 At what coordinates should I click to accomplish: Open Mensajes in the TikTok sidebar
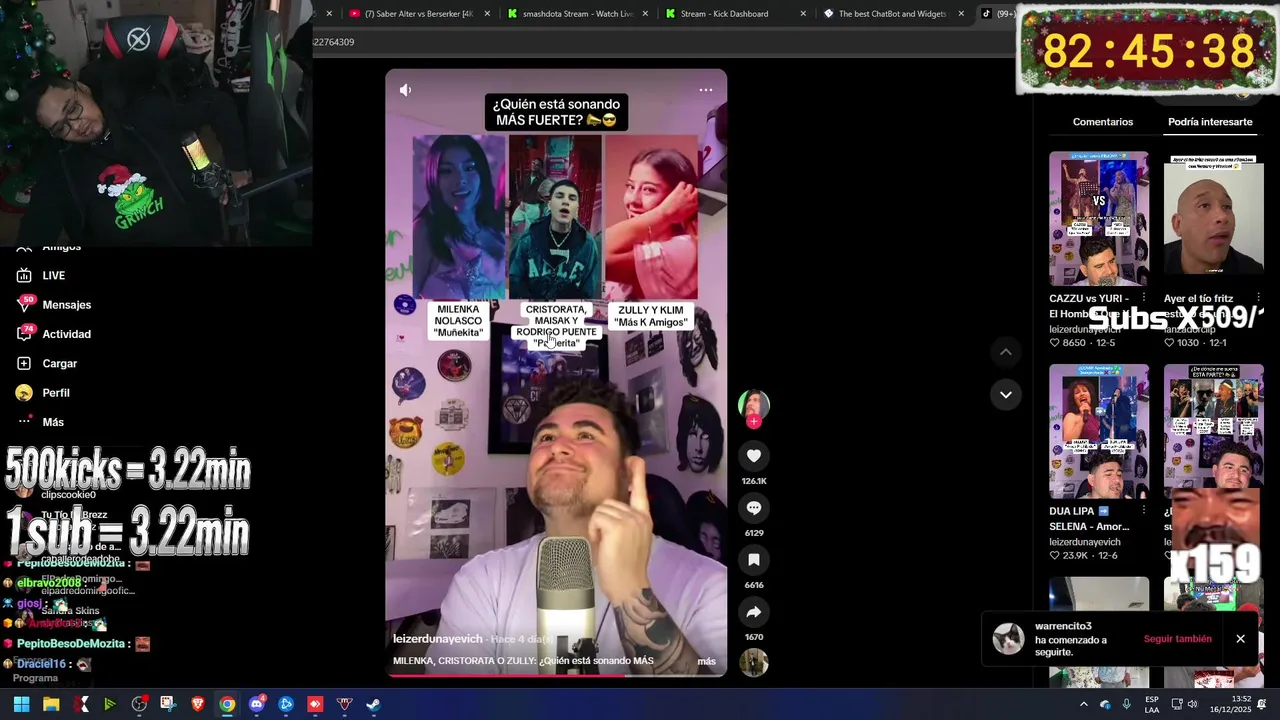point(67,305)
